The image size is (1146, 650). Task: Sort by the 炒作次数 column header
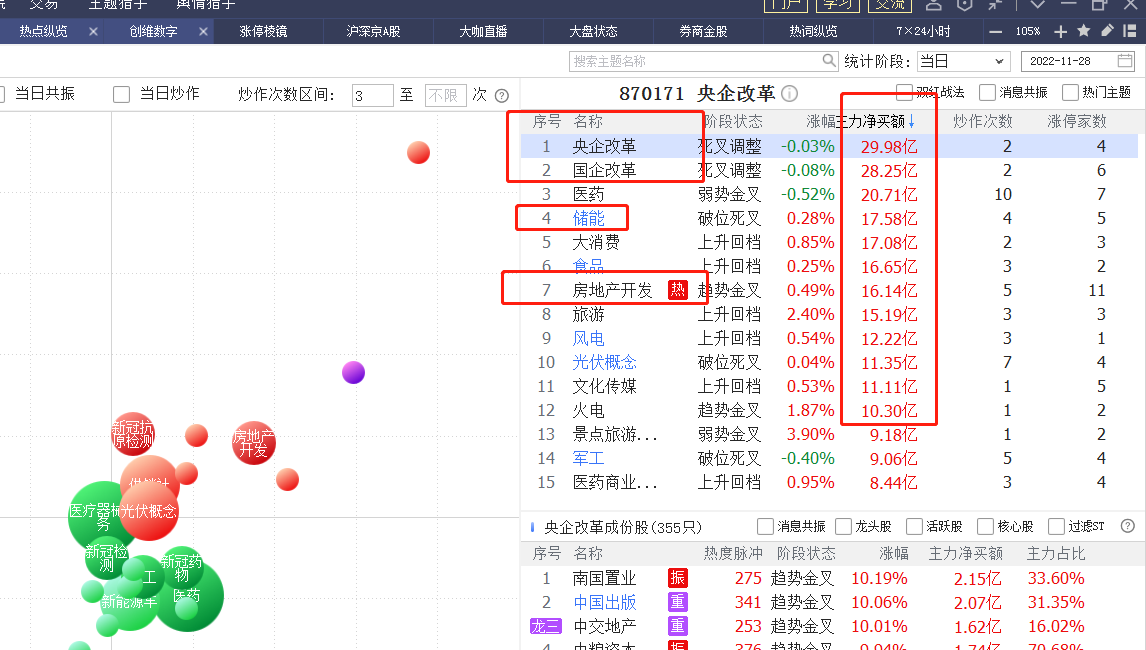coord(982,121)
